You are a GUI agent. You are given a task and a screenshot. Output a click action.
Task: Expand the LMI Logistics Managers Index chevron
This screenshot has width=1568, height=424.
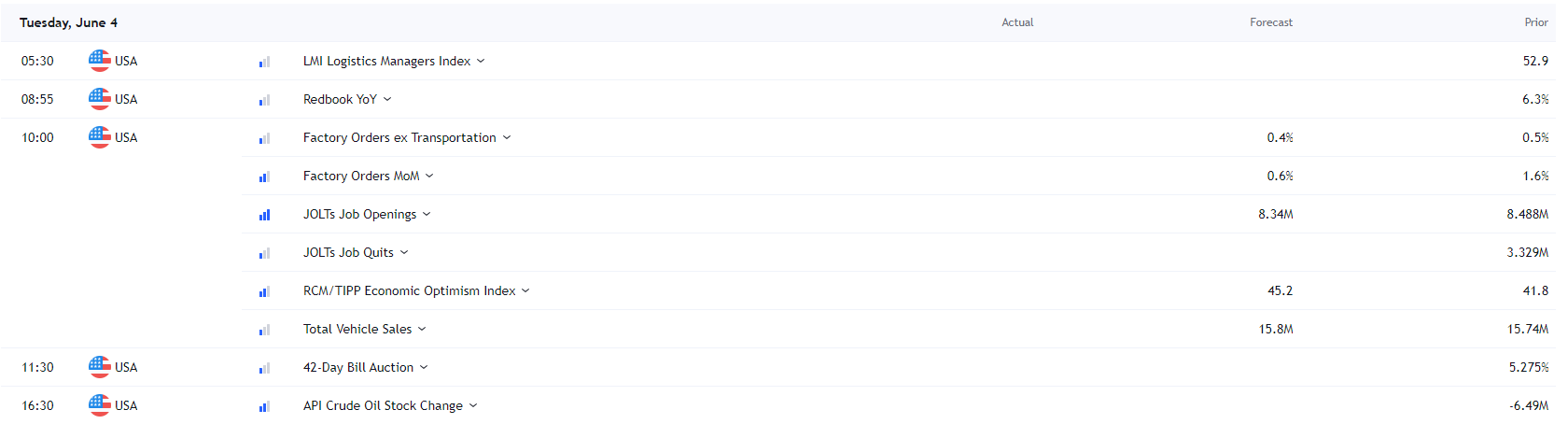[481, 61]
